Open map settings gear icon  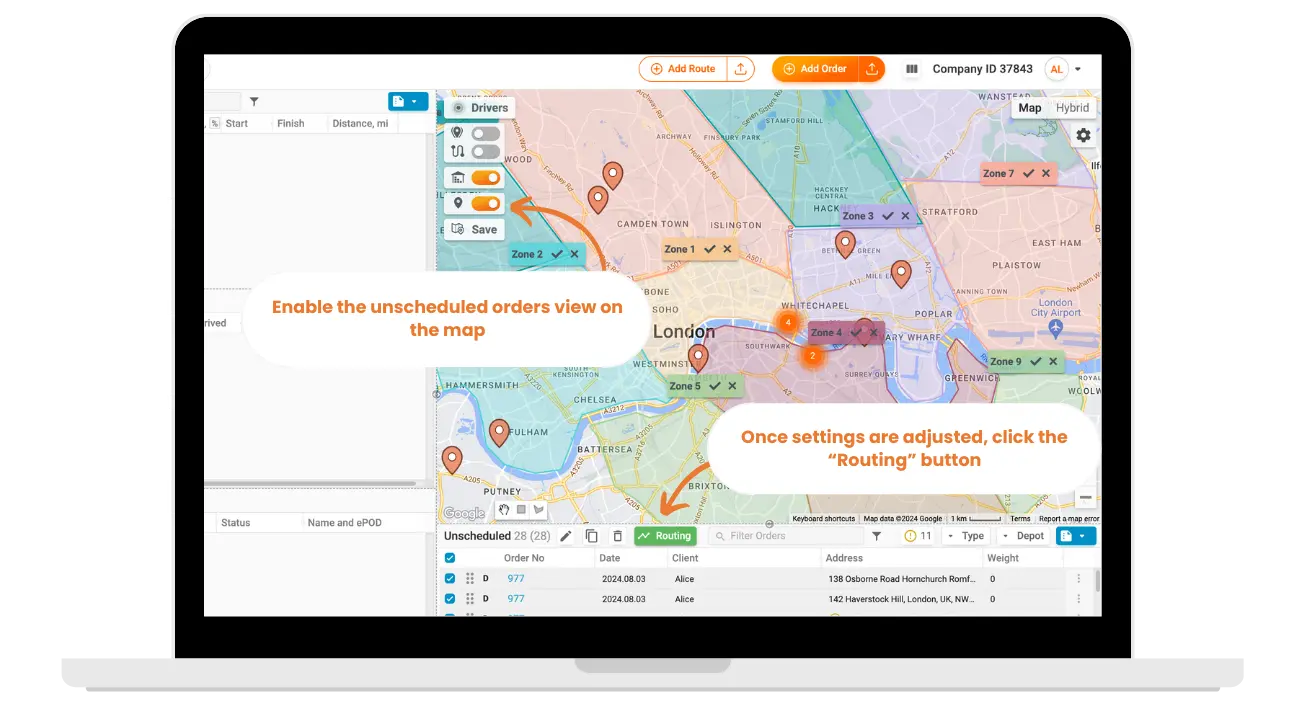[x=1084, y=135]
